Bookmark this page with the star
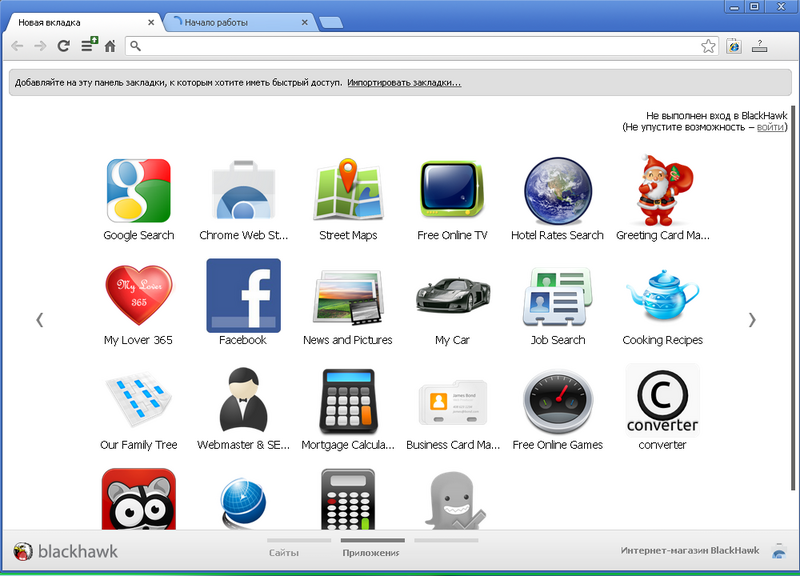This screenshot has width=800, height=576. coord(708,46)
